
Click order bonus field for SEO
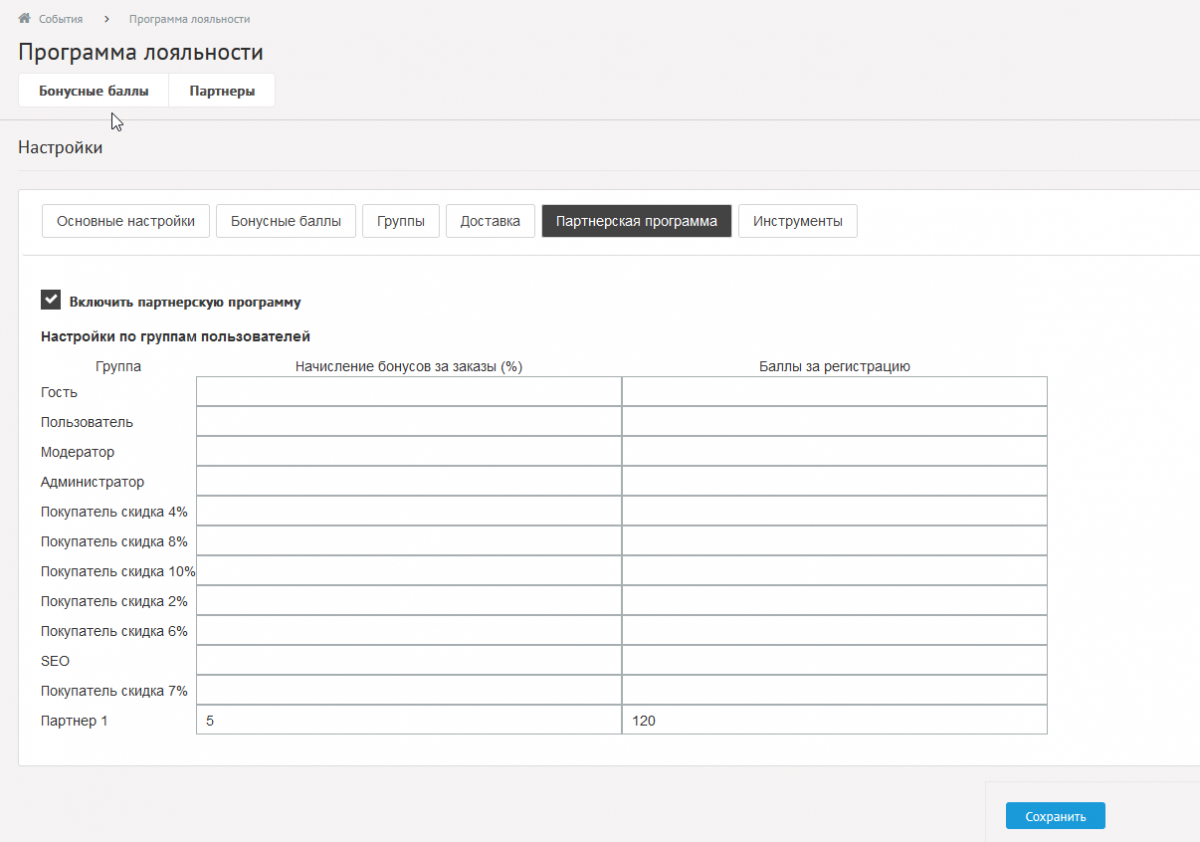coord(408,661)
